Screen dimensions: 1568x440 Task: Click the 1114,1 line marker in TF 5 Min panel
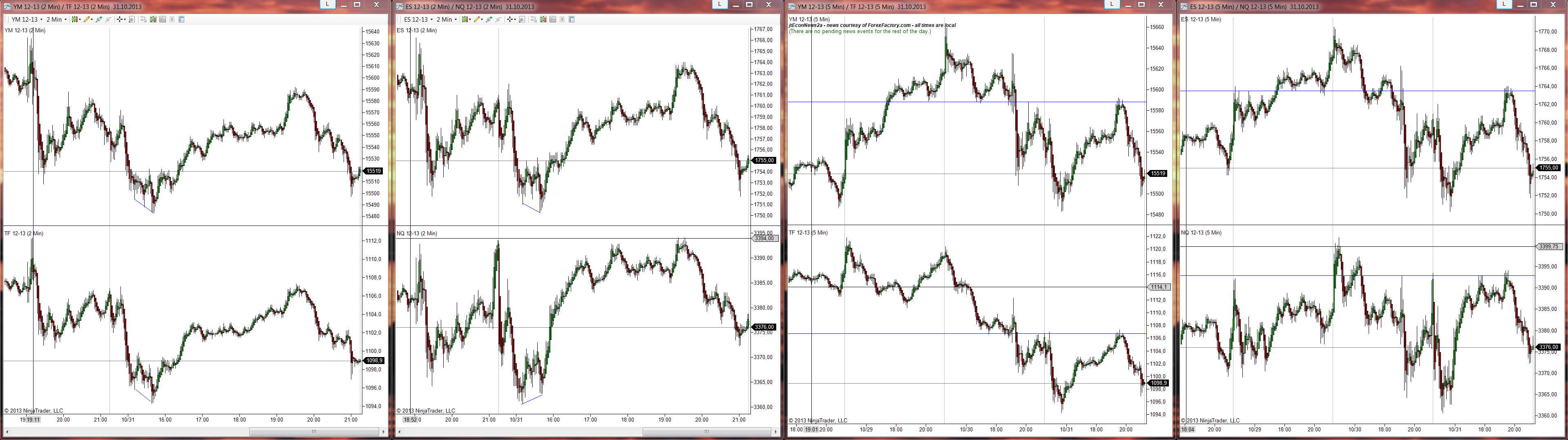click(x=1158, y=287)
